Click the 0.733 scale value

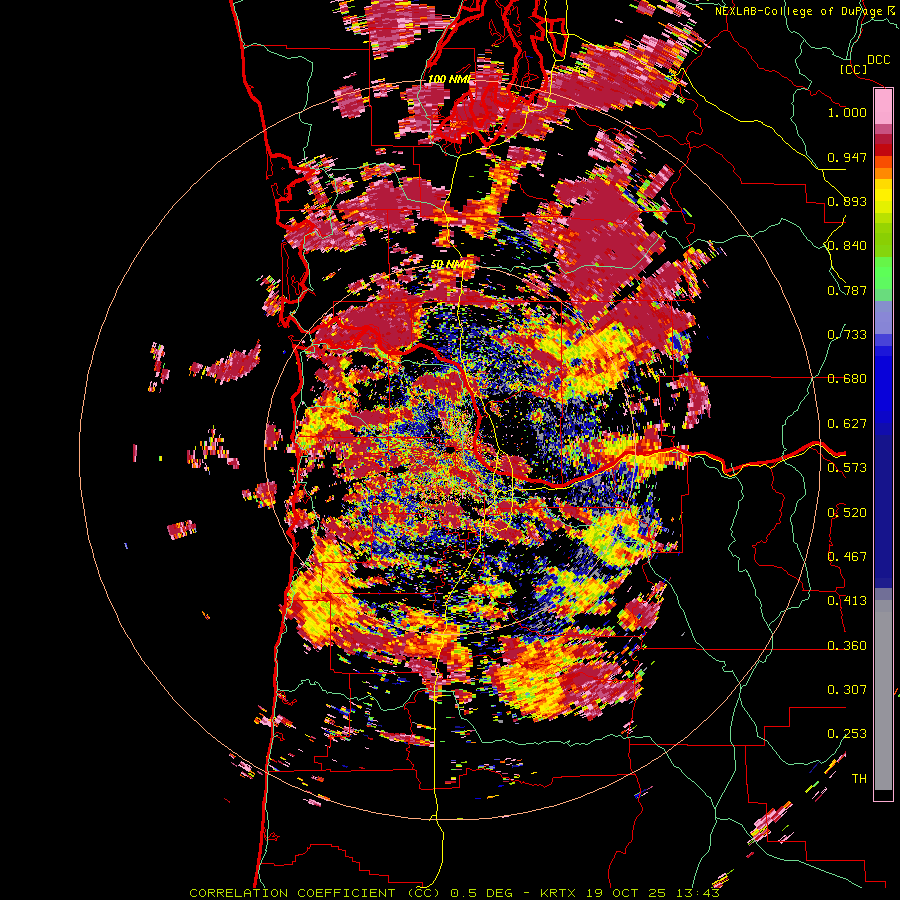pos(847,335)
